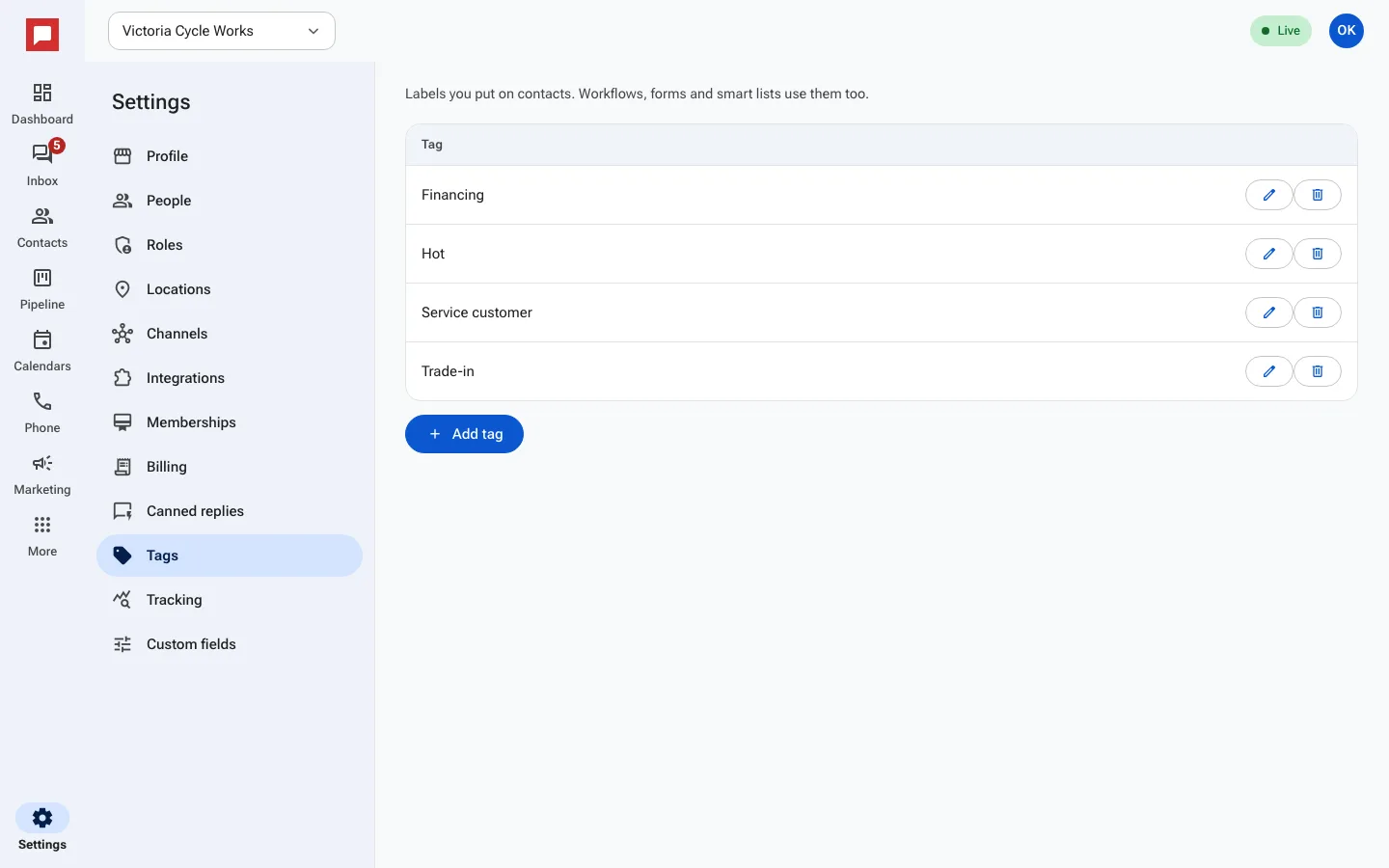The height and width of the screenshot is (868, 1389).
Task: Select the Tags settings item
Action: (230, 556)
